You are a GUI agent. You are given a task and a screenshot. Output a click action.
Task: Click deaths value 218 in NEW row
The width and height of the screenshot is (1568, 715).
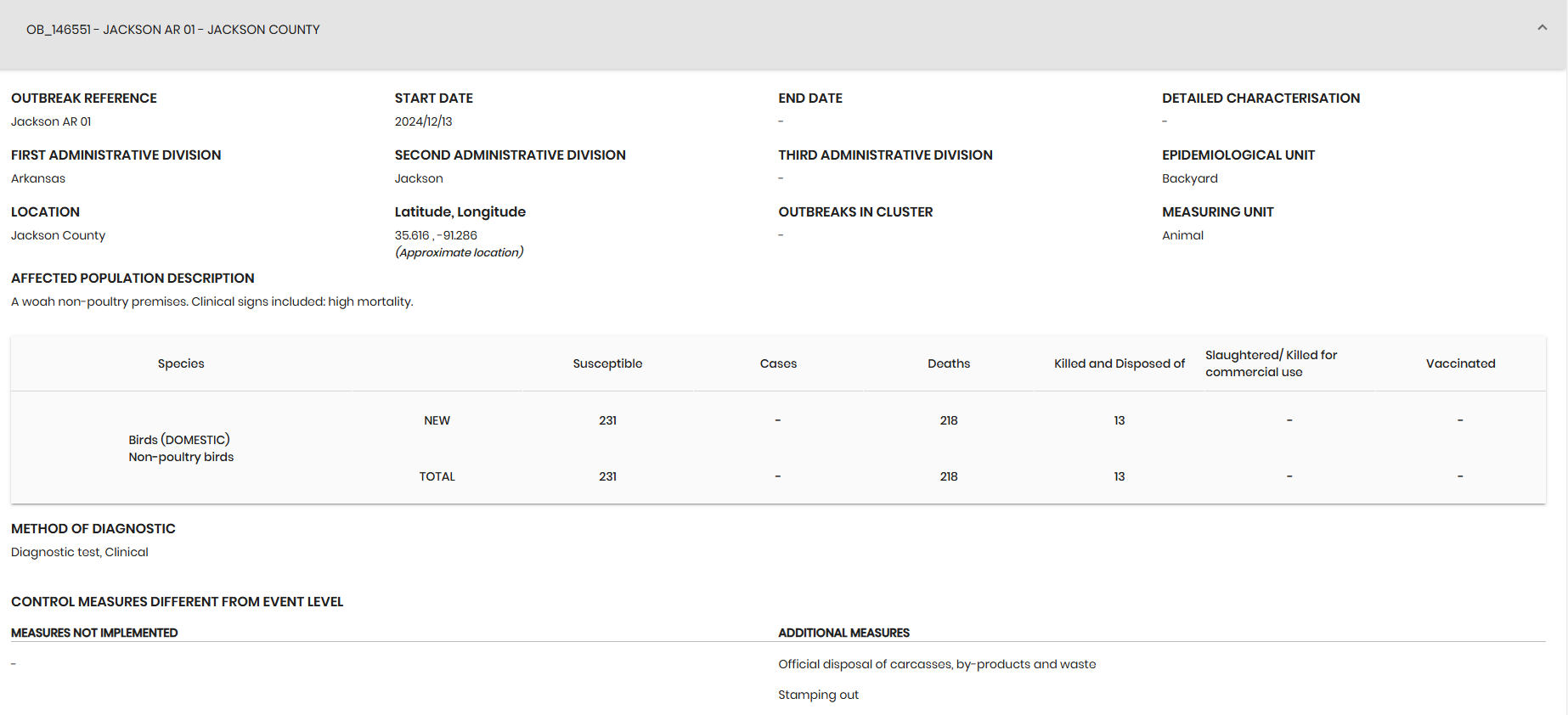[x=949, y=420]
